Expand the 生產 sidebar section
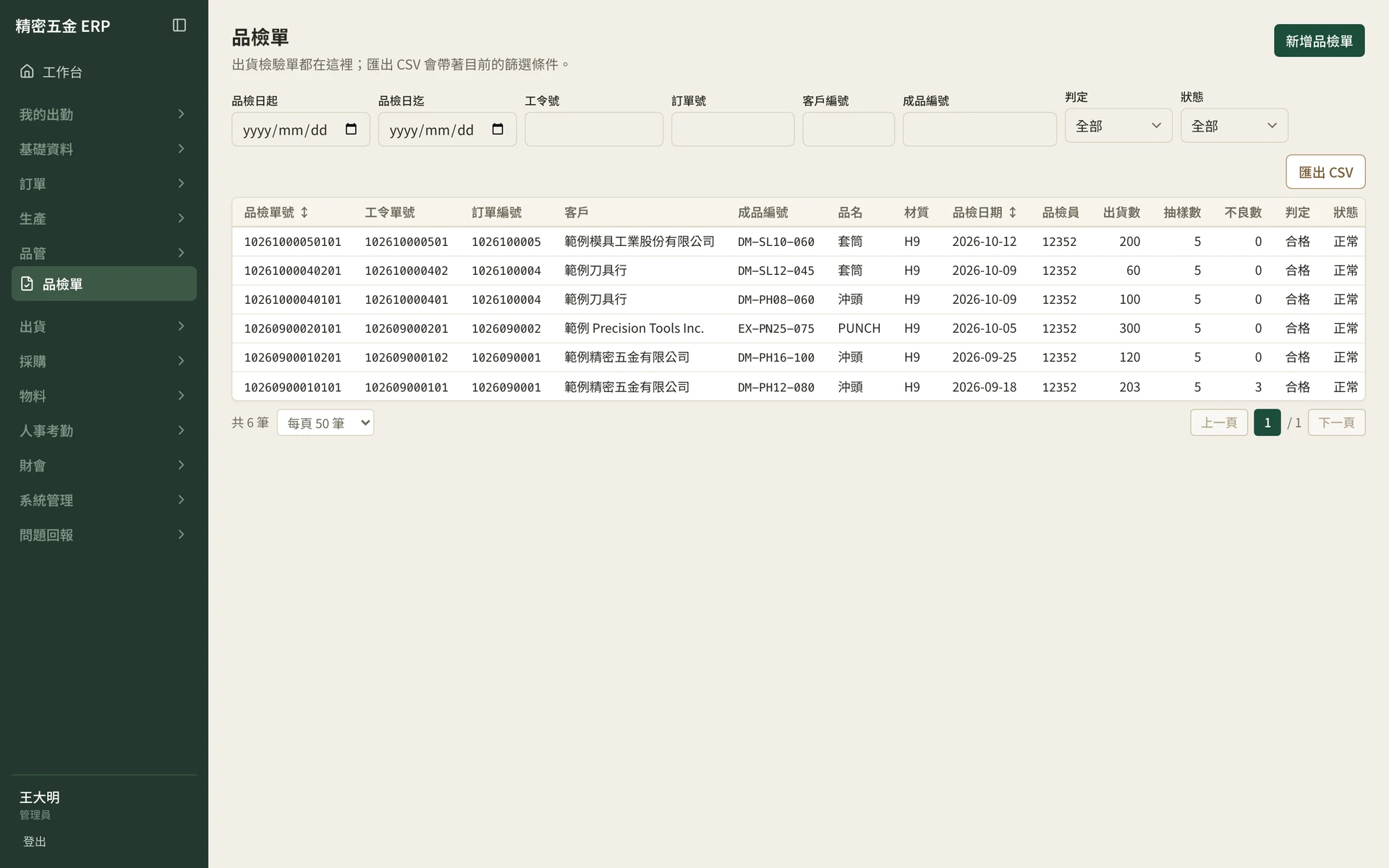Viewport: 1389px width, 868px height. [104, 218]
